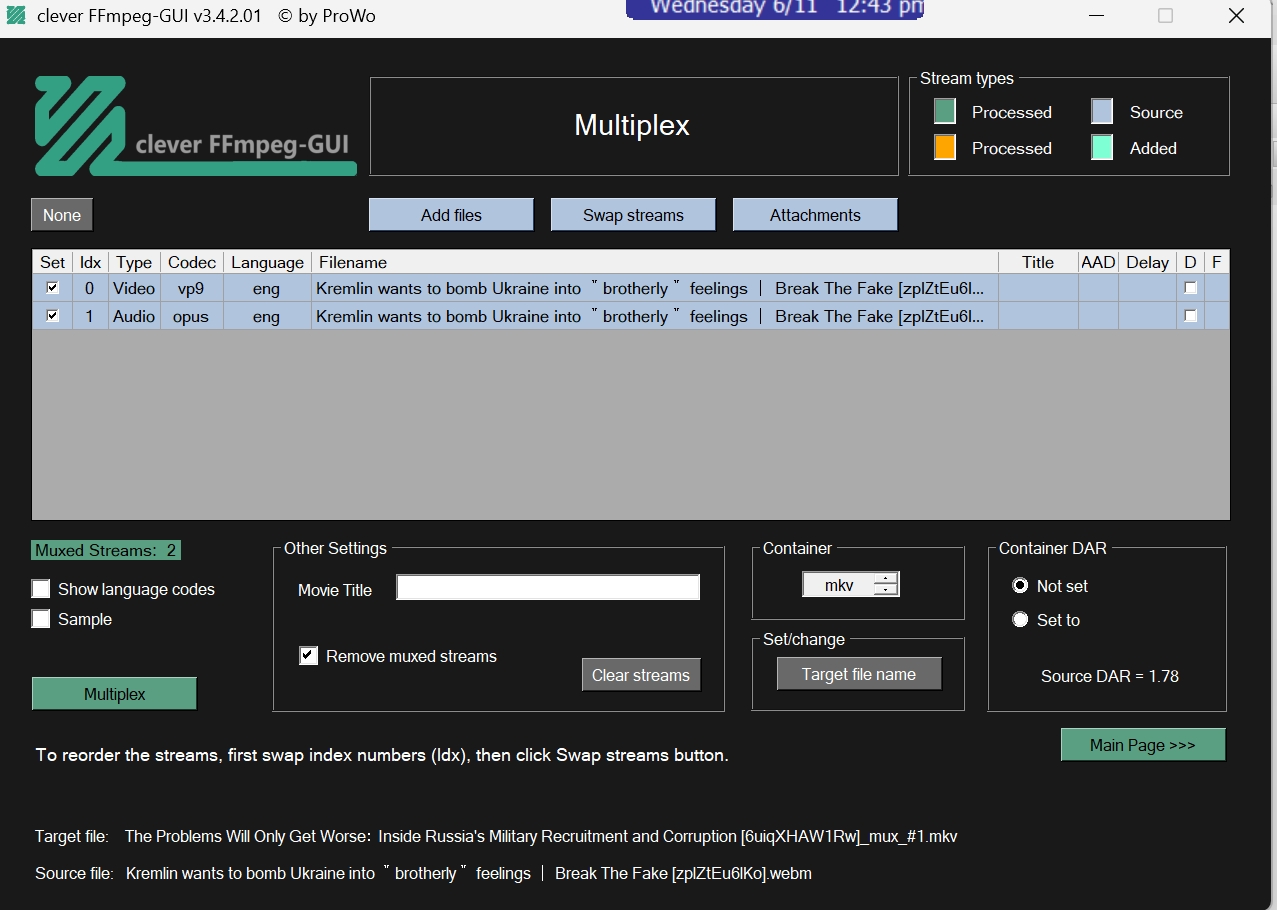Enable Show language codes
Screen dimensions: 1277x910
pyautogui.click(x=41, y=589)
